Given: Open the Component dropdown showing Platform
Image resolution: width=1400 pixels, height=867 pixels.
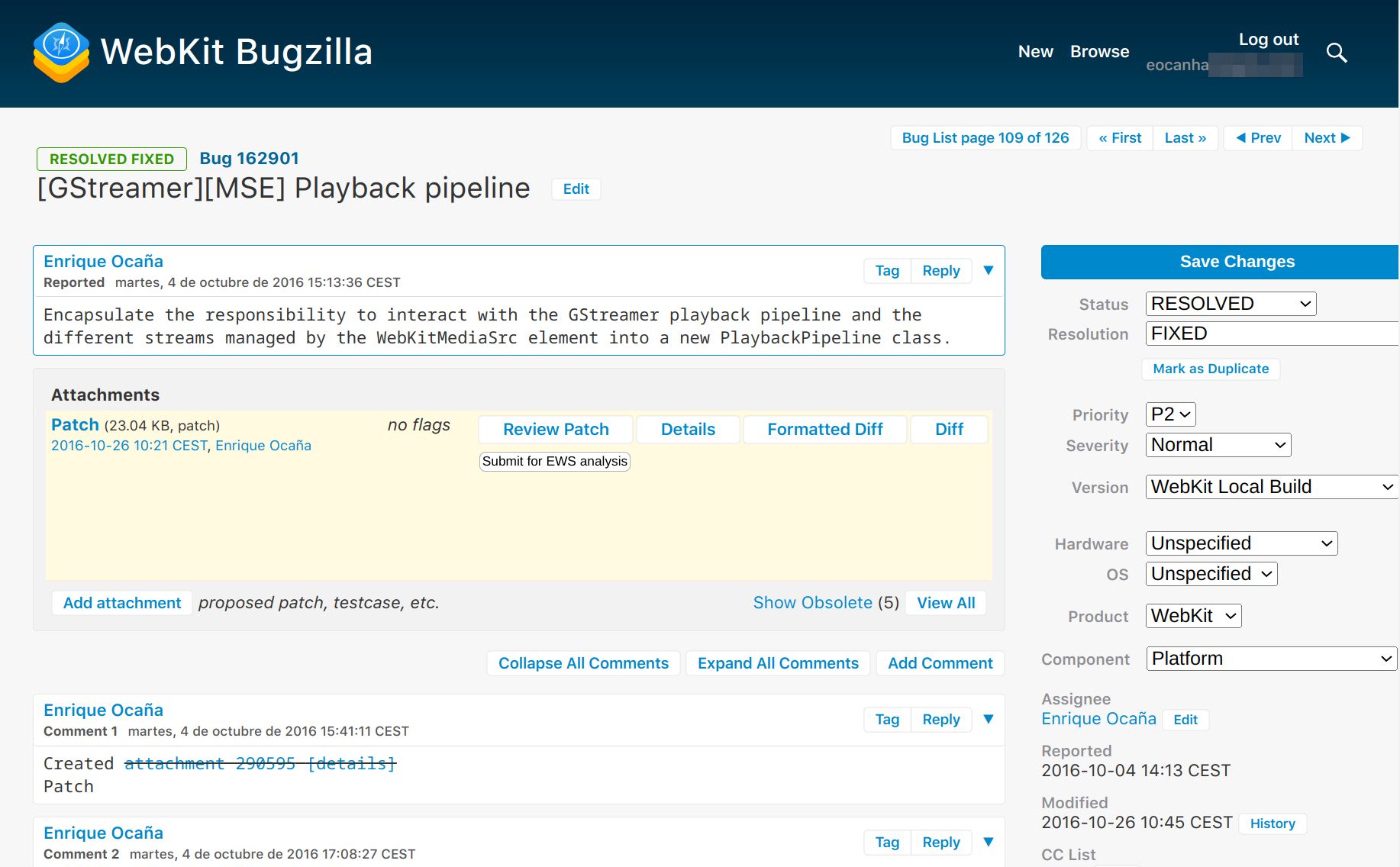Looking at the screenshot, I should (1272, 659).
